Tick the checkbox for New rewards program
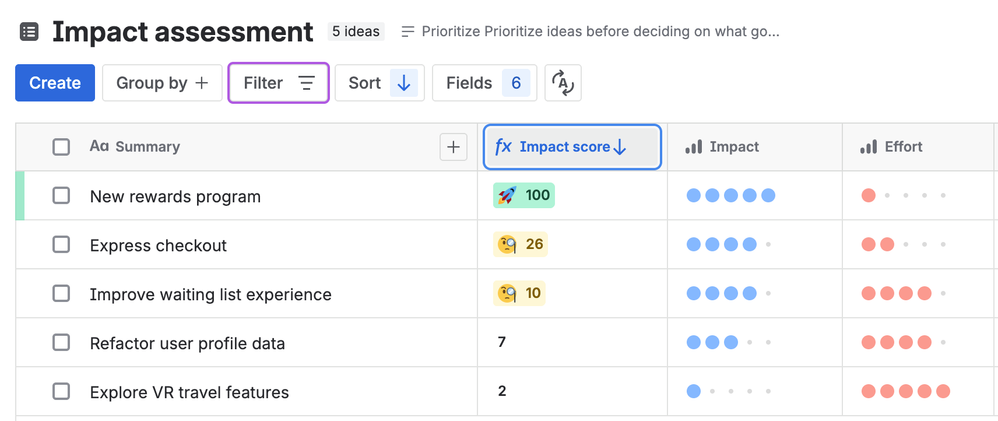This screenshot has height=421, width=998. [61, 196]
